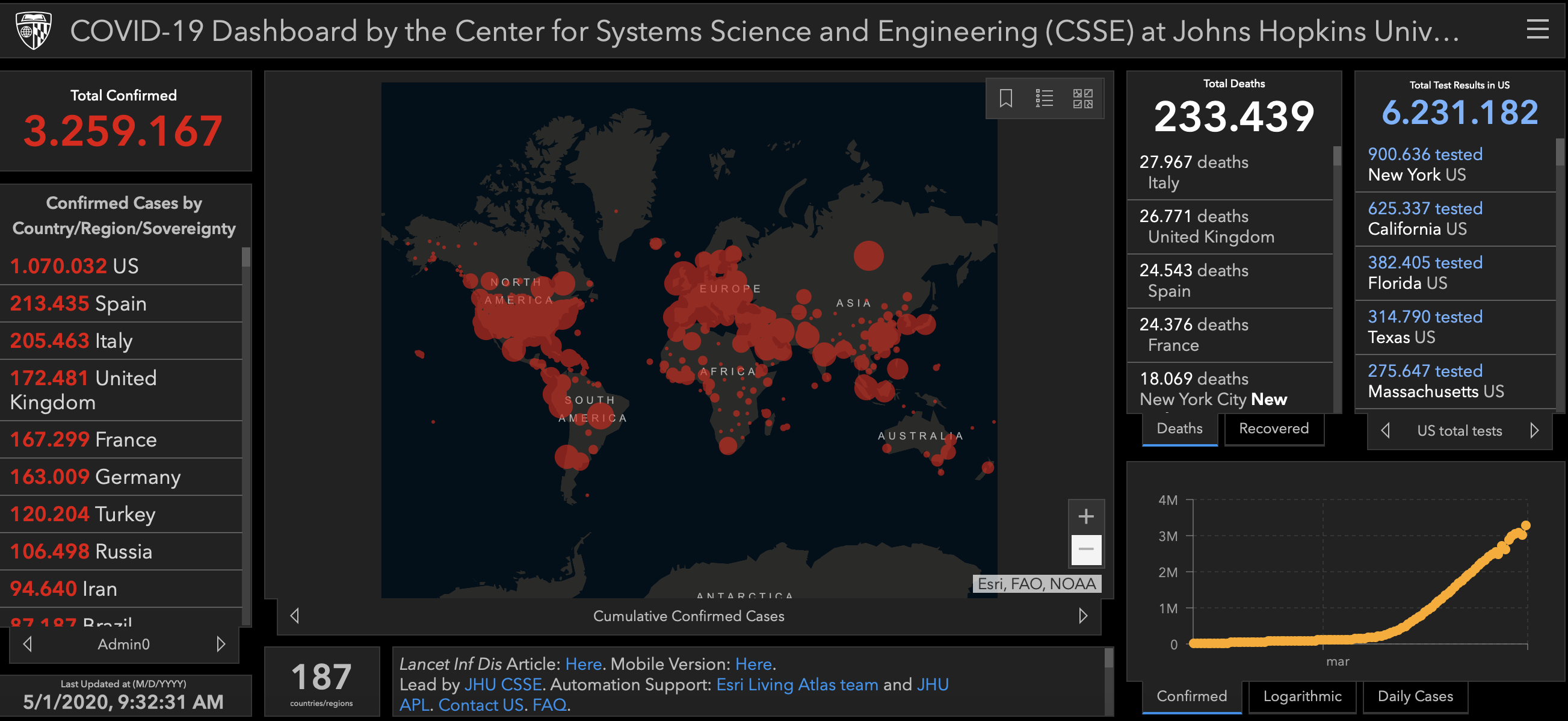
Task: Open the basemap gallery grid icon
Action: (1082, 98)
